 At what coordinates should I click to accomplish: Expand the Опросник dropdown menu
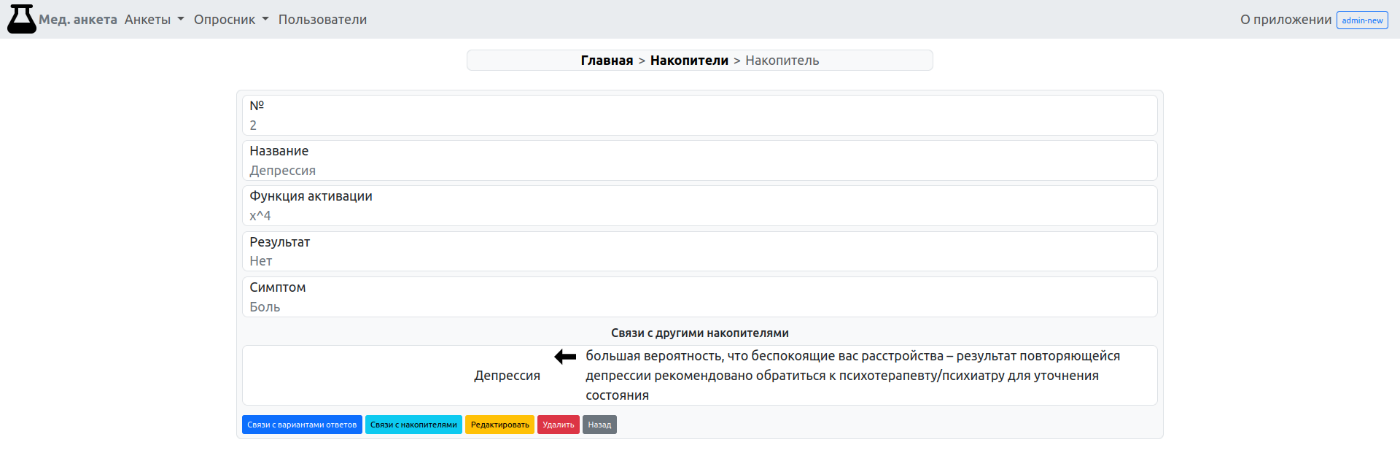click(231, 19)
